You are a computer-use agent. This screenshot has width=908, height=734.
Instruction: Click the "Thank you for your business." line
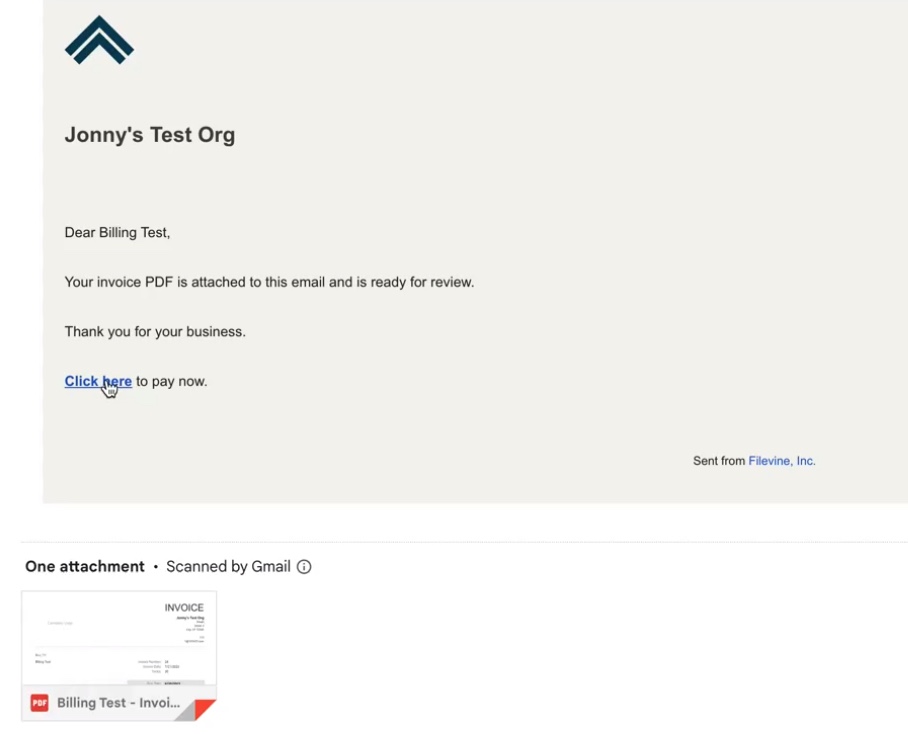click(x=155, y=332)
